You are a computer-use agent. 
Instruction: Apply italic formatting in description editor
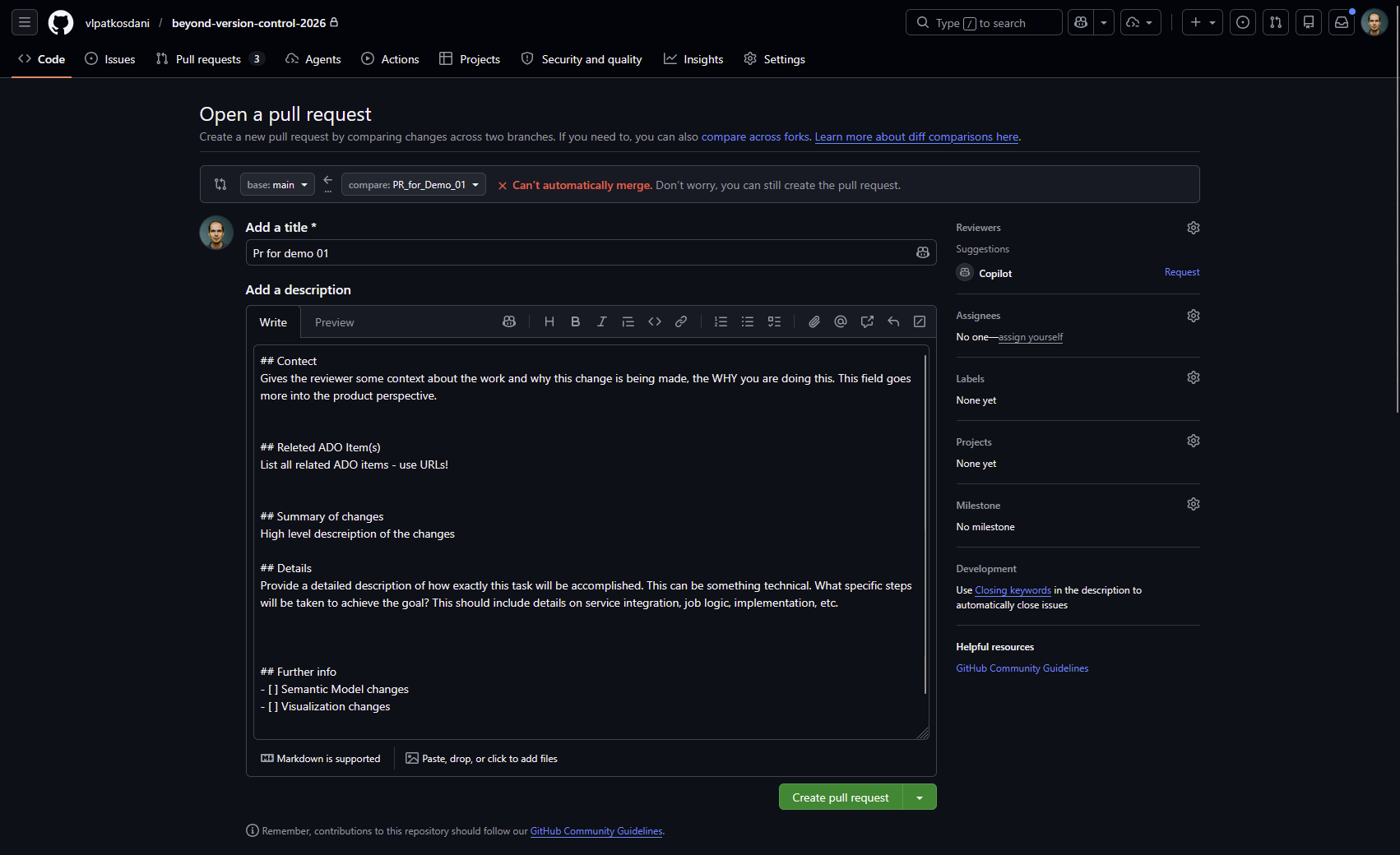tap(602, 322)
